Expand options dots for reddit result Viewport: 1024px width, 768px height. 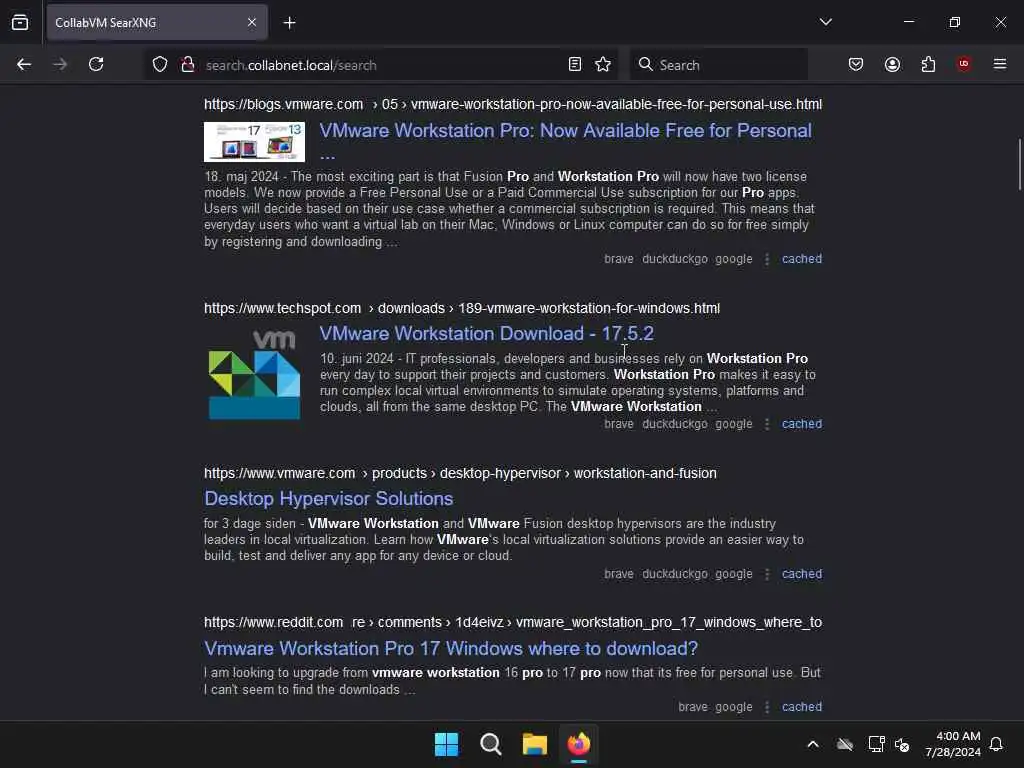pyautogui.click(x=767, y=707)
